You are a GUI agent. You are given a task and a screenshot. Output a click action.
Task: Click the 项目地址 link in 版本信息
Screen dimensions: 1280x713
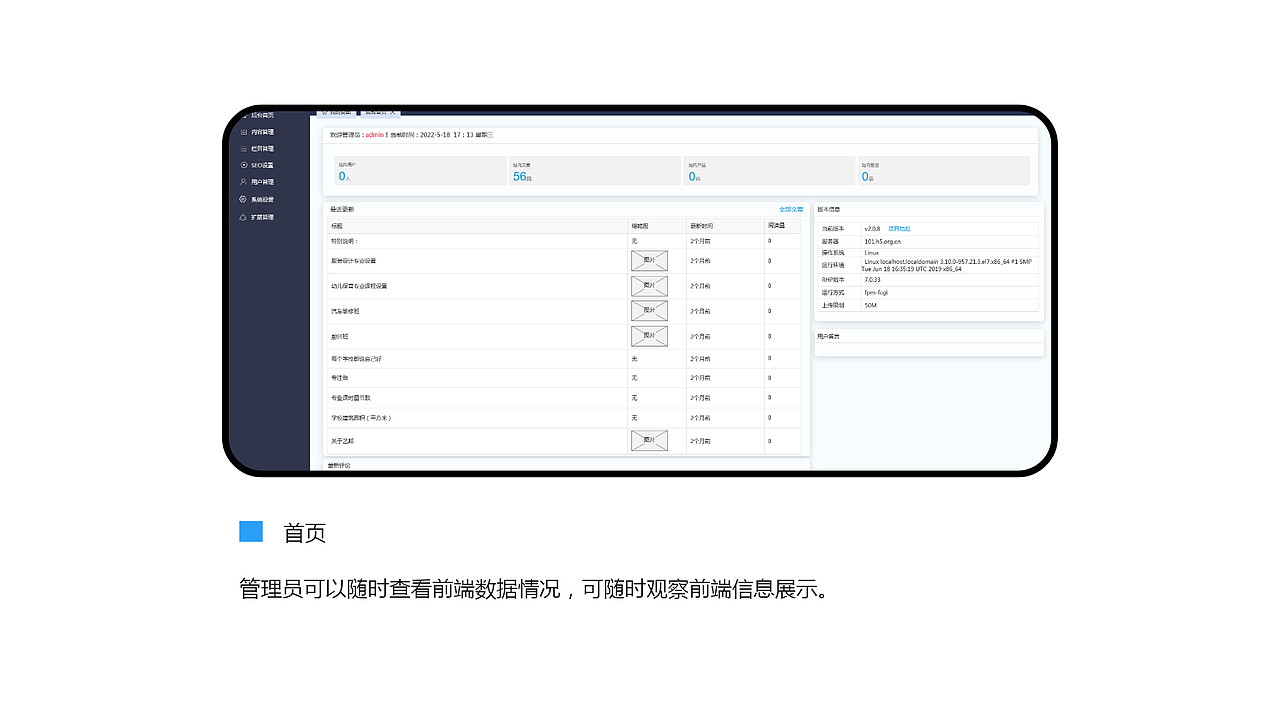point(898,228)
